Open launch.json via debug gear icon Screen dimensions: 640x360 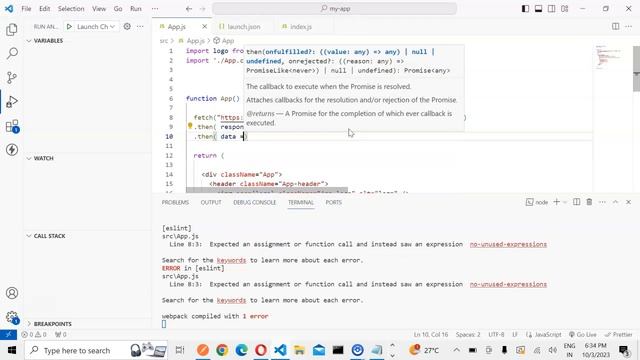(127, 27)
